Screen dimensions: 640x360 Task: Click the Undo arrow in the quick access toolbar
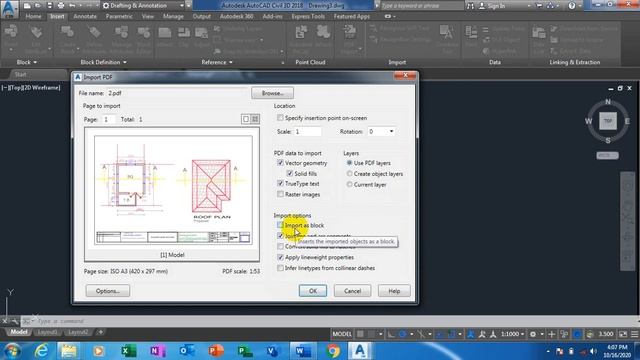coord(72,6)
